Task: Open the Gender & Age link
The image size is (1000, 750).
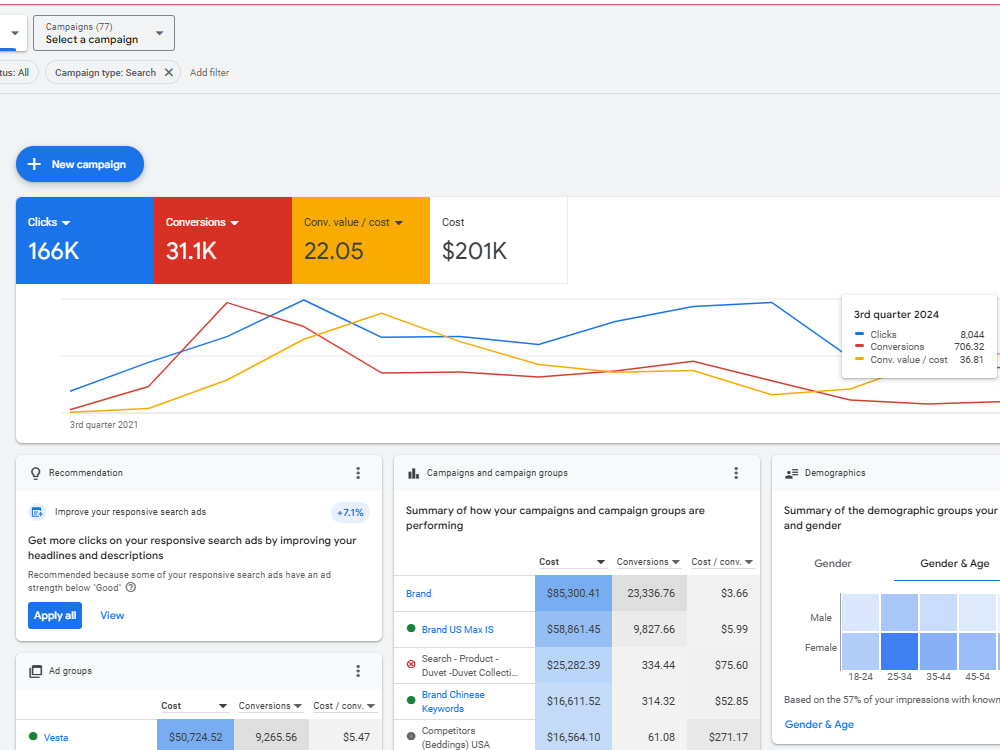Action: coord(819,724)
